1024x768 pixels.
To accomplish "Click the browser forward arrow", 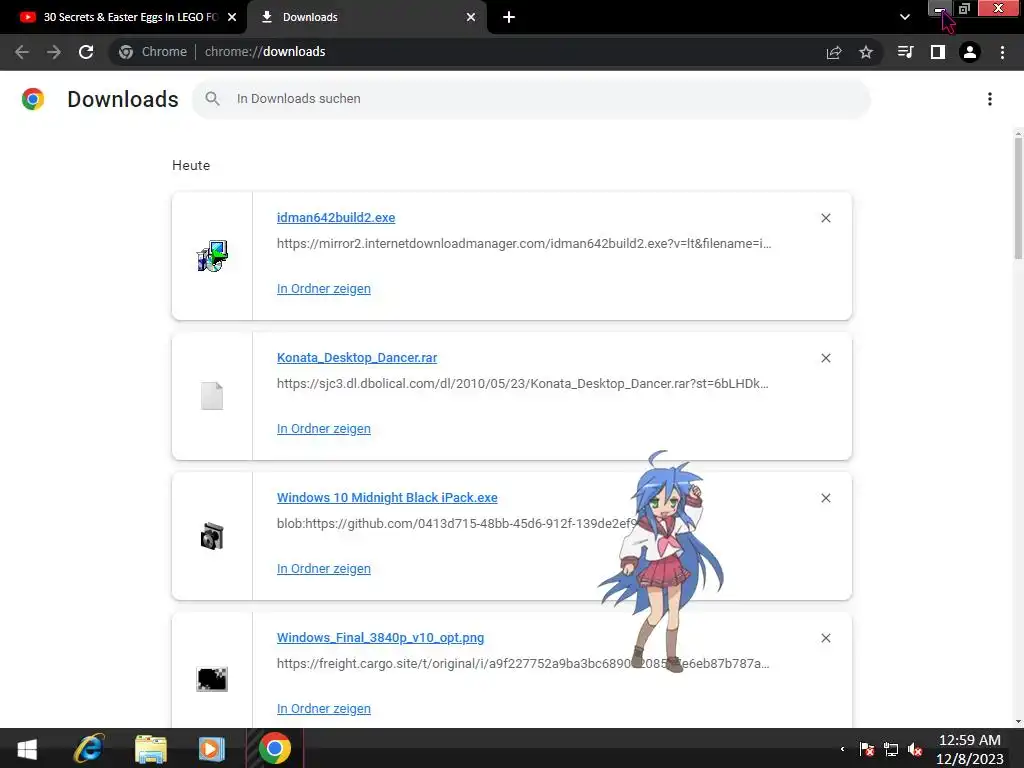I will (x=54, y=52).
